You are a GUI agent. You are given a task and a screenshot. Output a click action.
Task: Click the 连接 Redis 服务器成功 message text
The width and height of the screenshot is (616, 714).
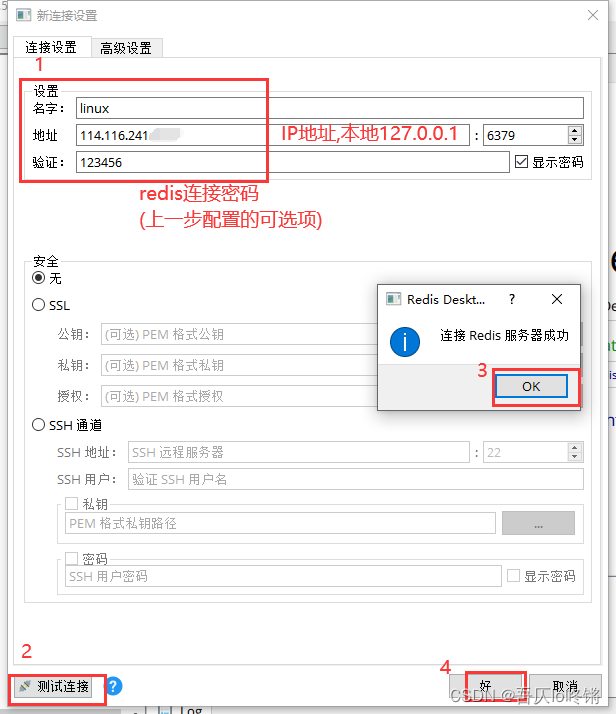tap(504, 336)
